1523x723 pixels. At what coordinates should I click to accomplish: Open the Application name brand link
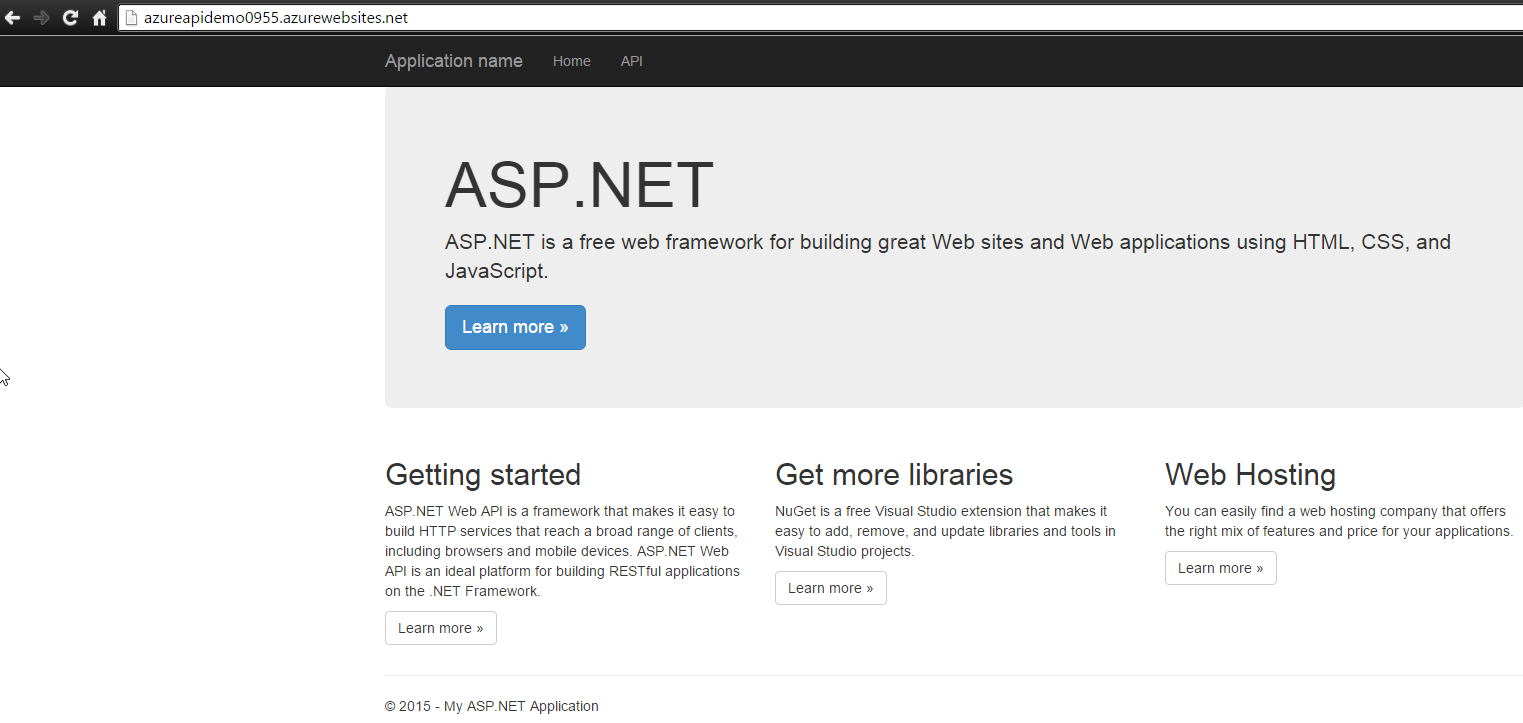point(454,61)
